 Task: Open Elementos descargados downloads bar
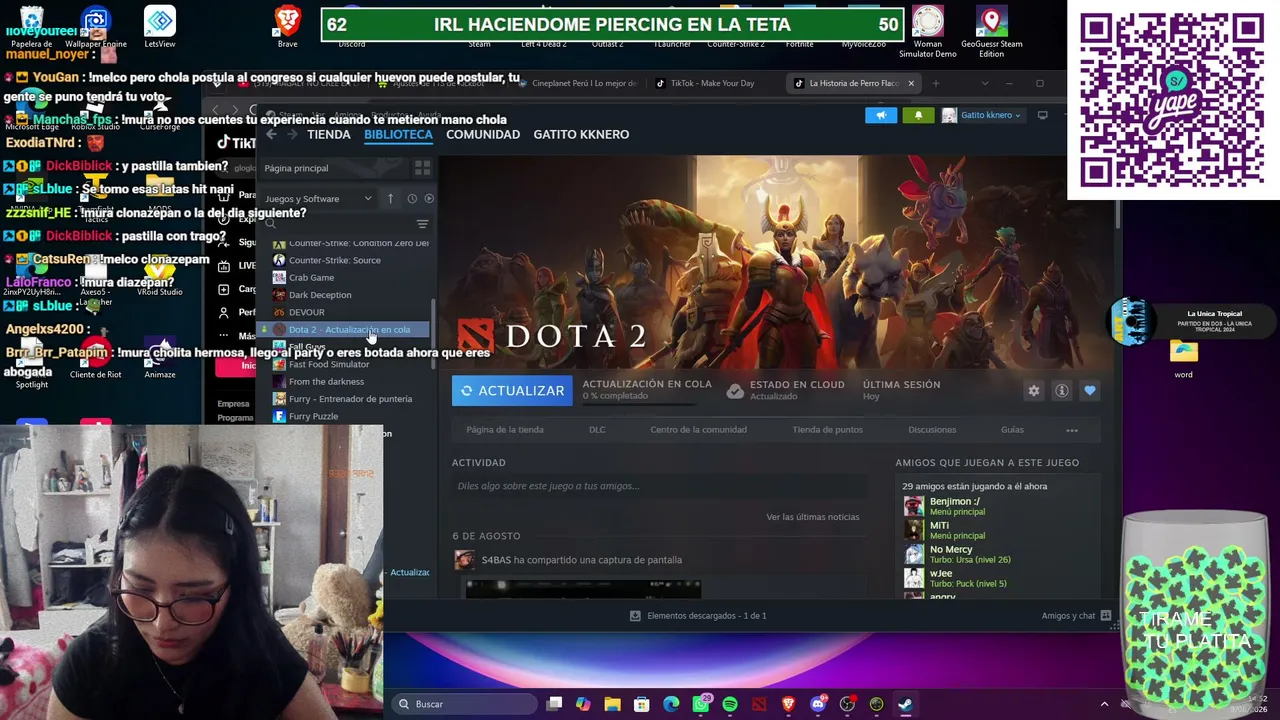pos(698,616)
